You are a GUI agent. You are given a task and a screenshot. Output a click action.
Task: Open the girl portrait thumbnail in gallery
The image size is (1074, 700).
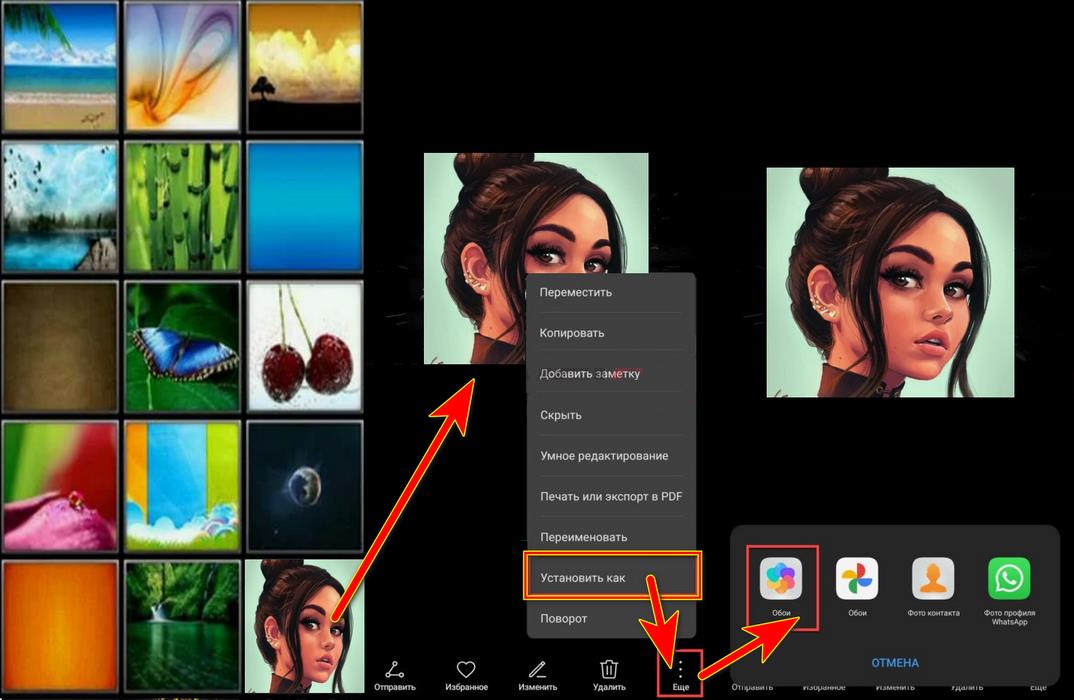coord(305,626)
